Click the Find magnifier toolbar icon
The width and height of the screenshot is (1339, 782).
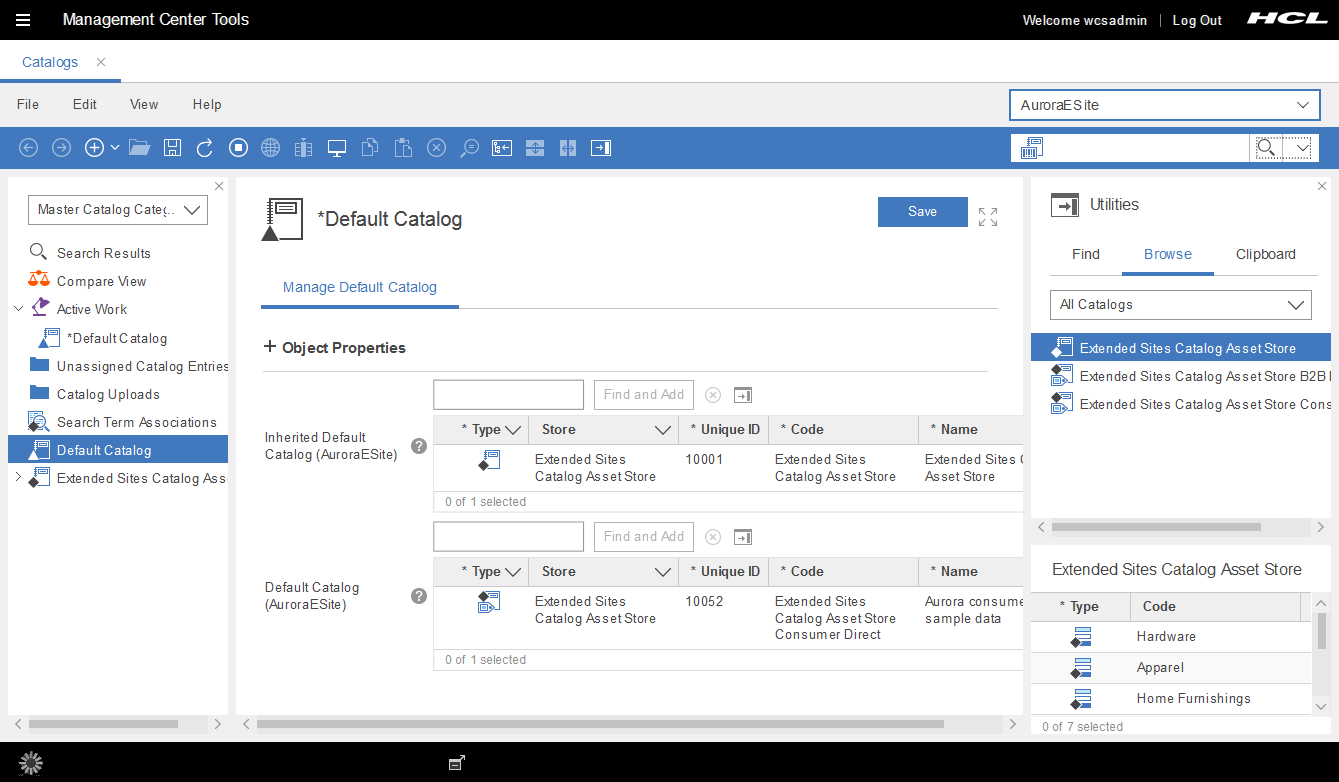(469, 148)
